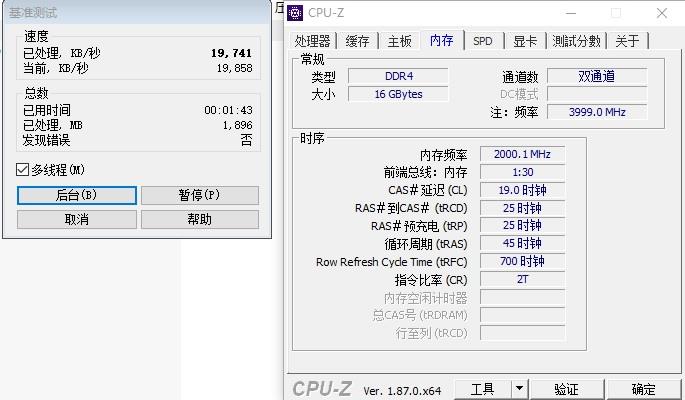Image resolution: width=685 pixels, height=400 pixels.
Task: Click the 基准测试 window title
Action: point(33,13)
